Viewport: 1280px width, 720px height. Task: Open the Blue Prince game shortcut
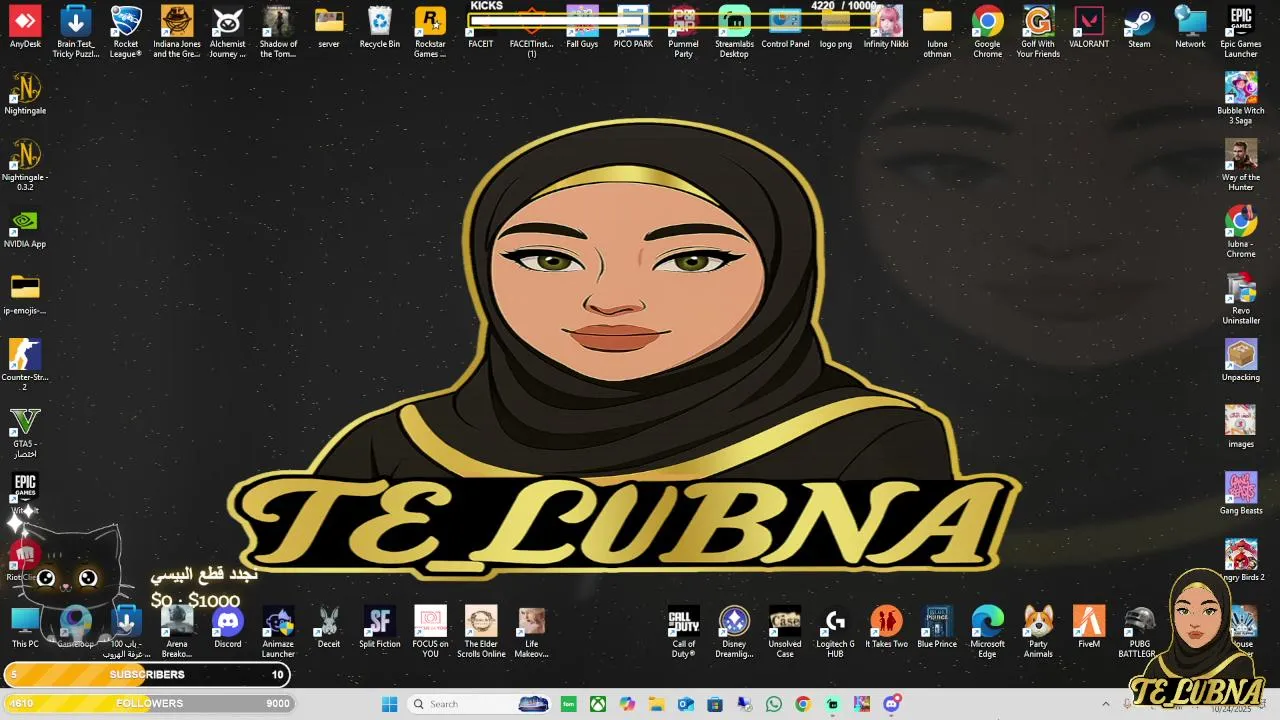pos(937,628)
